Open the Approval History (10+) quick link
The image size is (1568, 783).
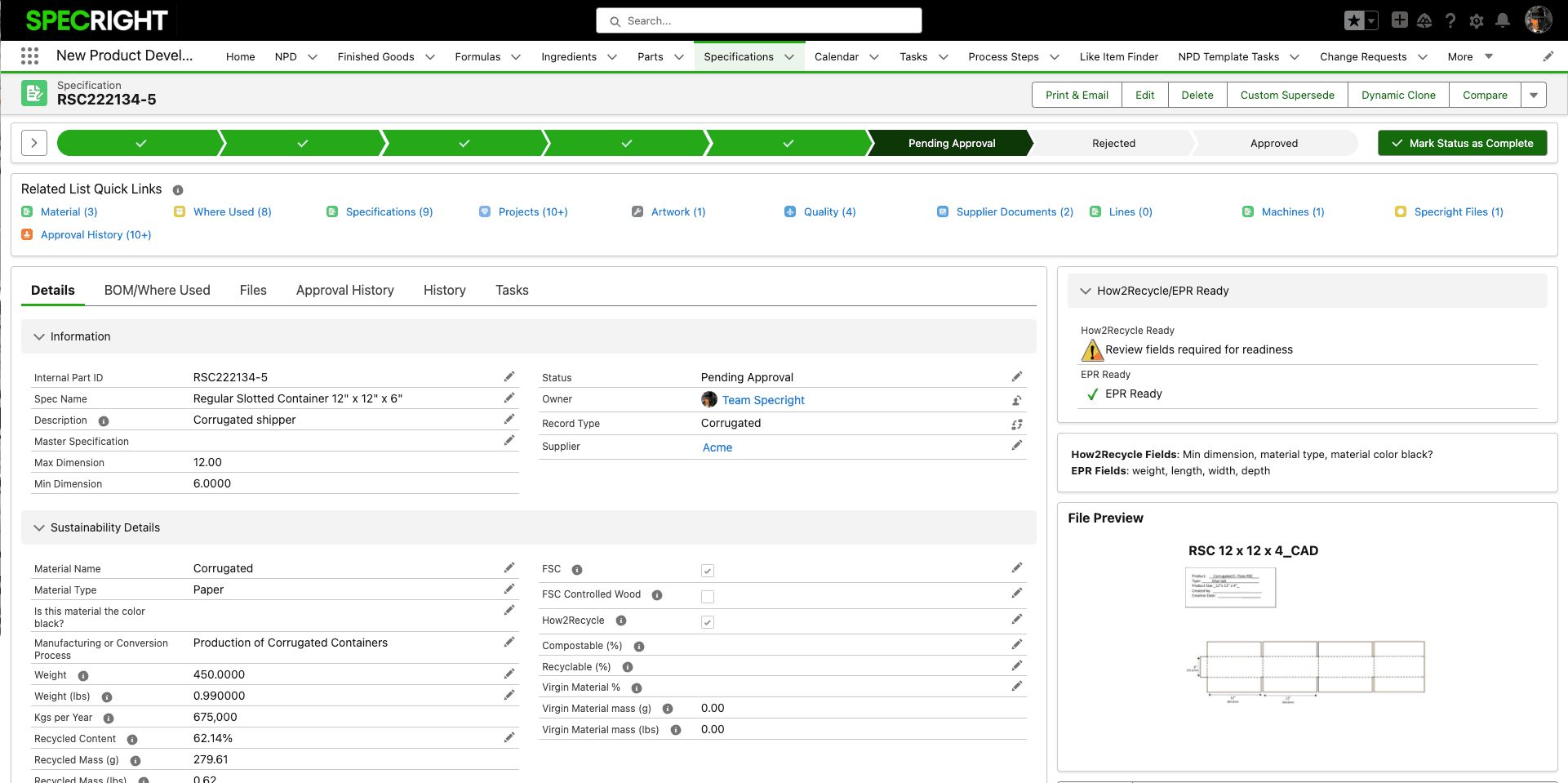coord(96,234)
